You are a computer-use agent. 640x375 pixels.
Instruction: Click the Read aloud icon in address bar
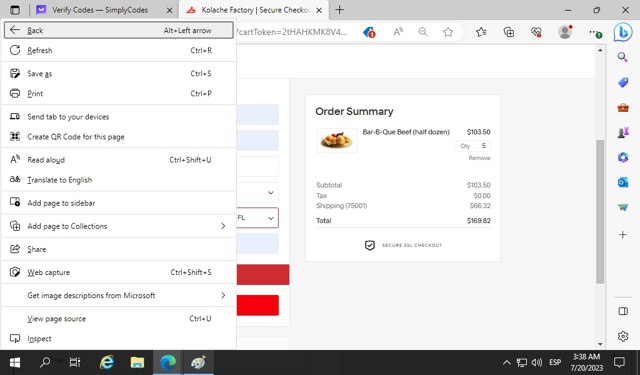point(398,32)
